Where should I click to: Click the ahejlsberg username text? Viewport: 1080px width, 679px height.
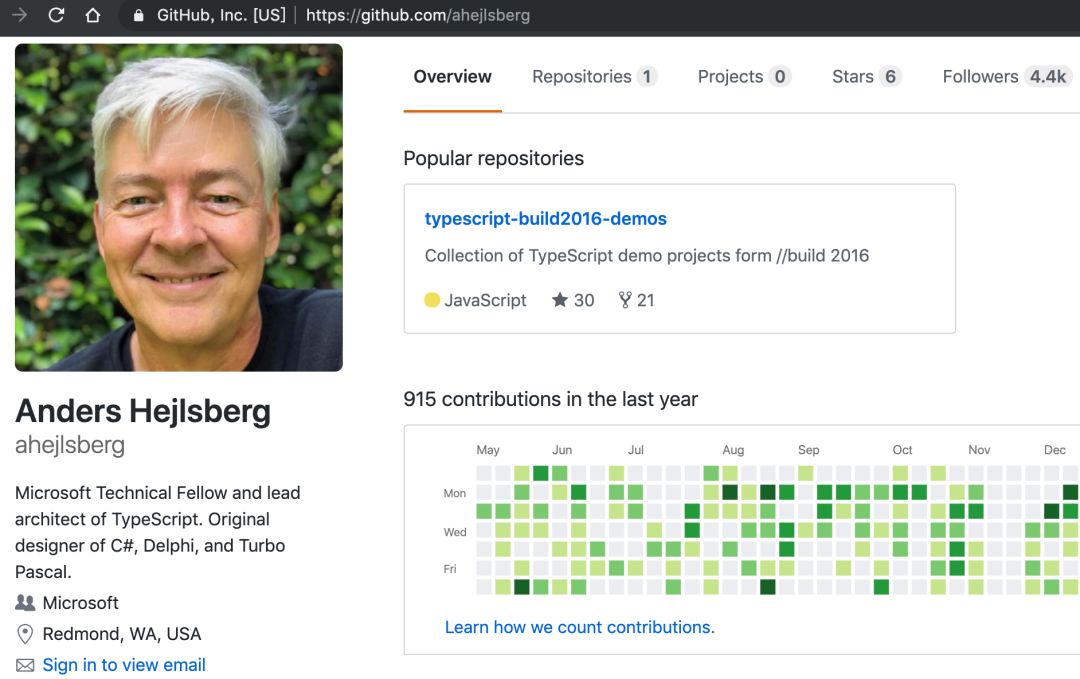coord(70,445)
